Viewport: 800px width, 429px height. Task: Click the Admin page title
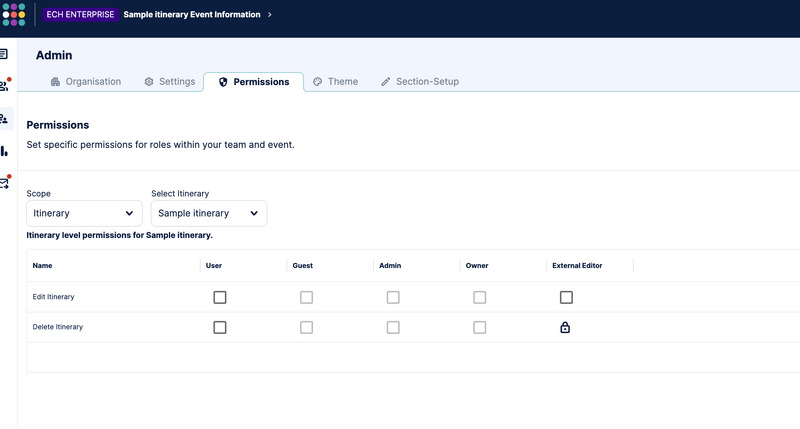click(x=54, y=55)
